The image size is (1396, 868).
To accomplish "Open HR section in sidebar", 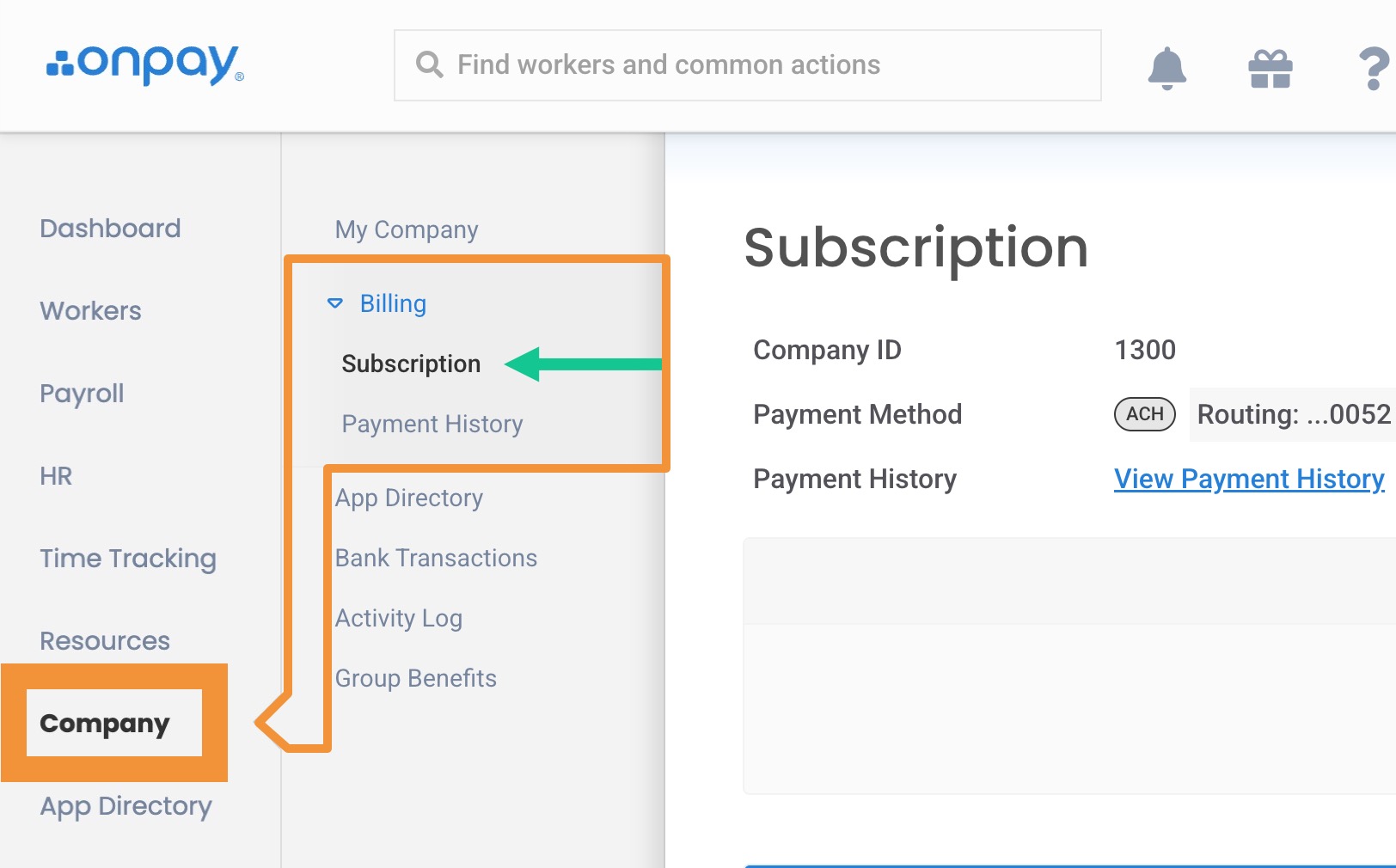I will 56,476.
